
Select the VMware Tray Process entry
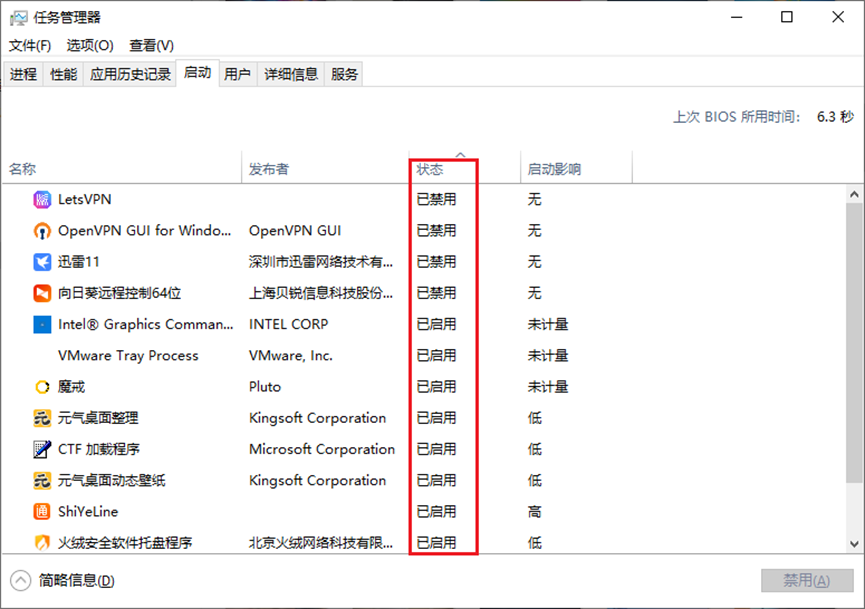128,356
